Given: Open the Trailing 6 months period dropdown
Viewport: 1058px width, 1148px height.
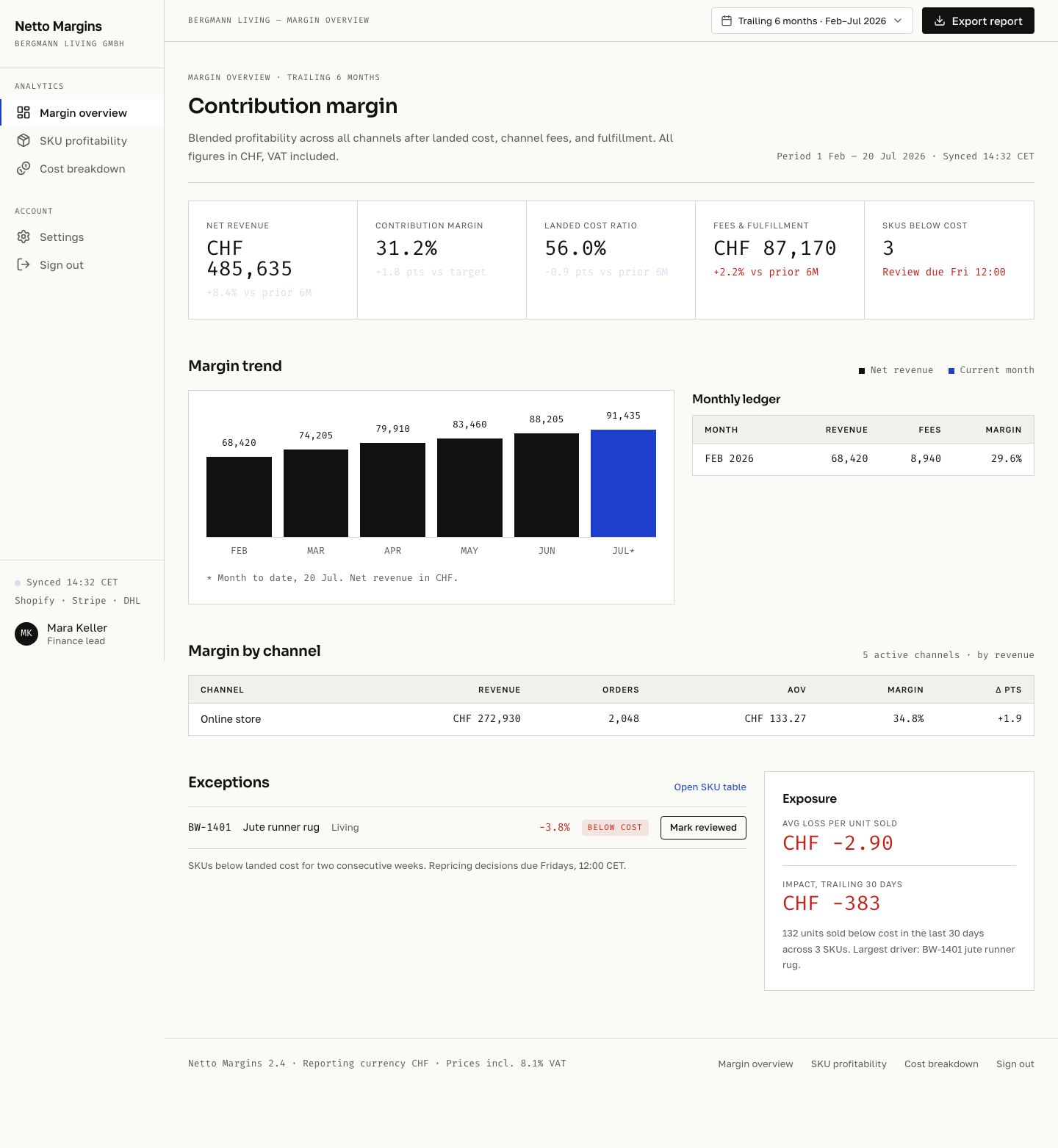Looking at the screenshot, I should pos(812,21).
